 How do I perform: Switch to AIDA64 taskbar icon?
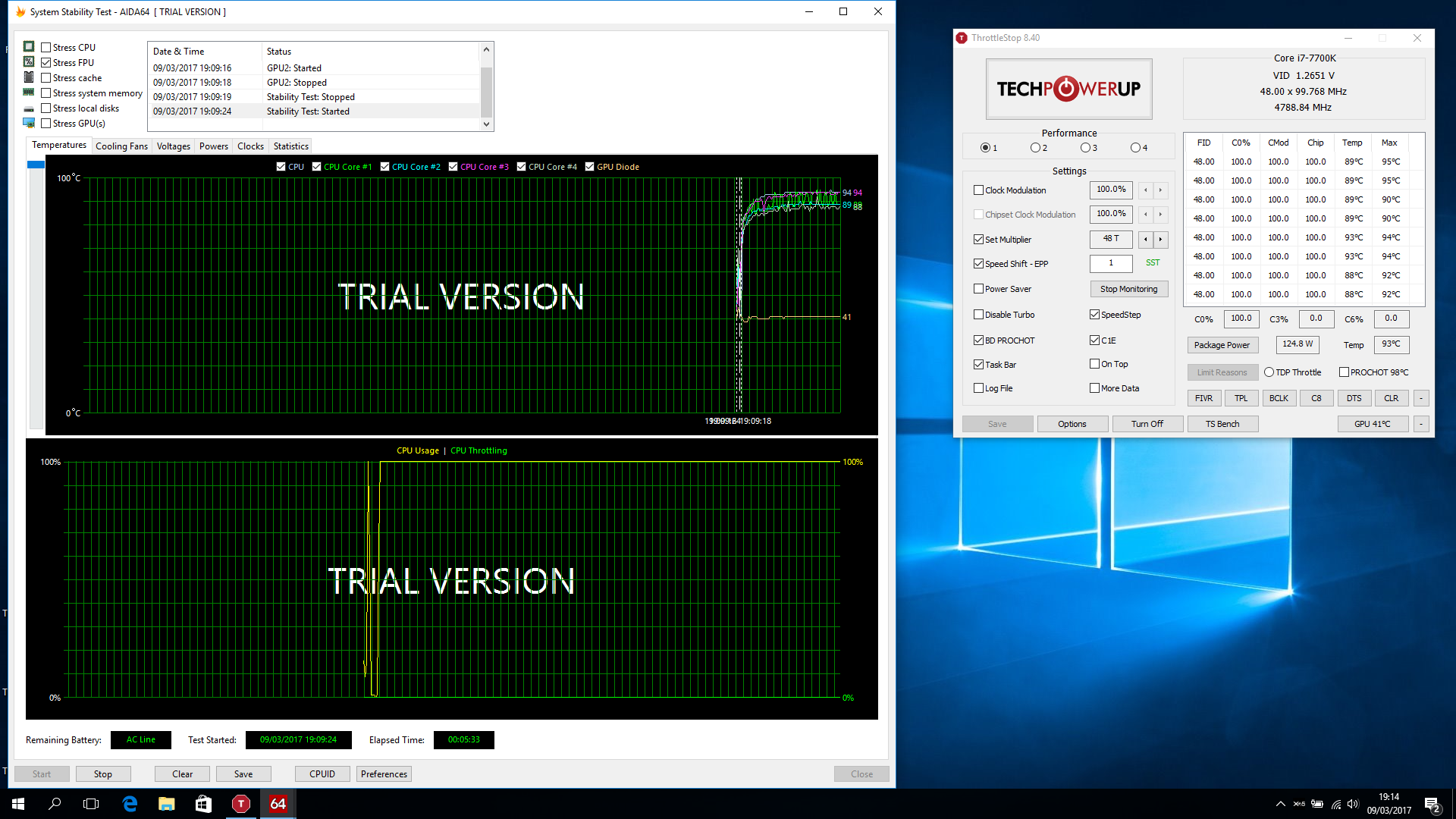(278, 804)
